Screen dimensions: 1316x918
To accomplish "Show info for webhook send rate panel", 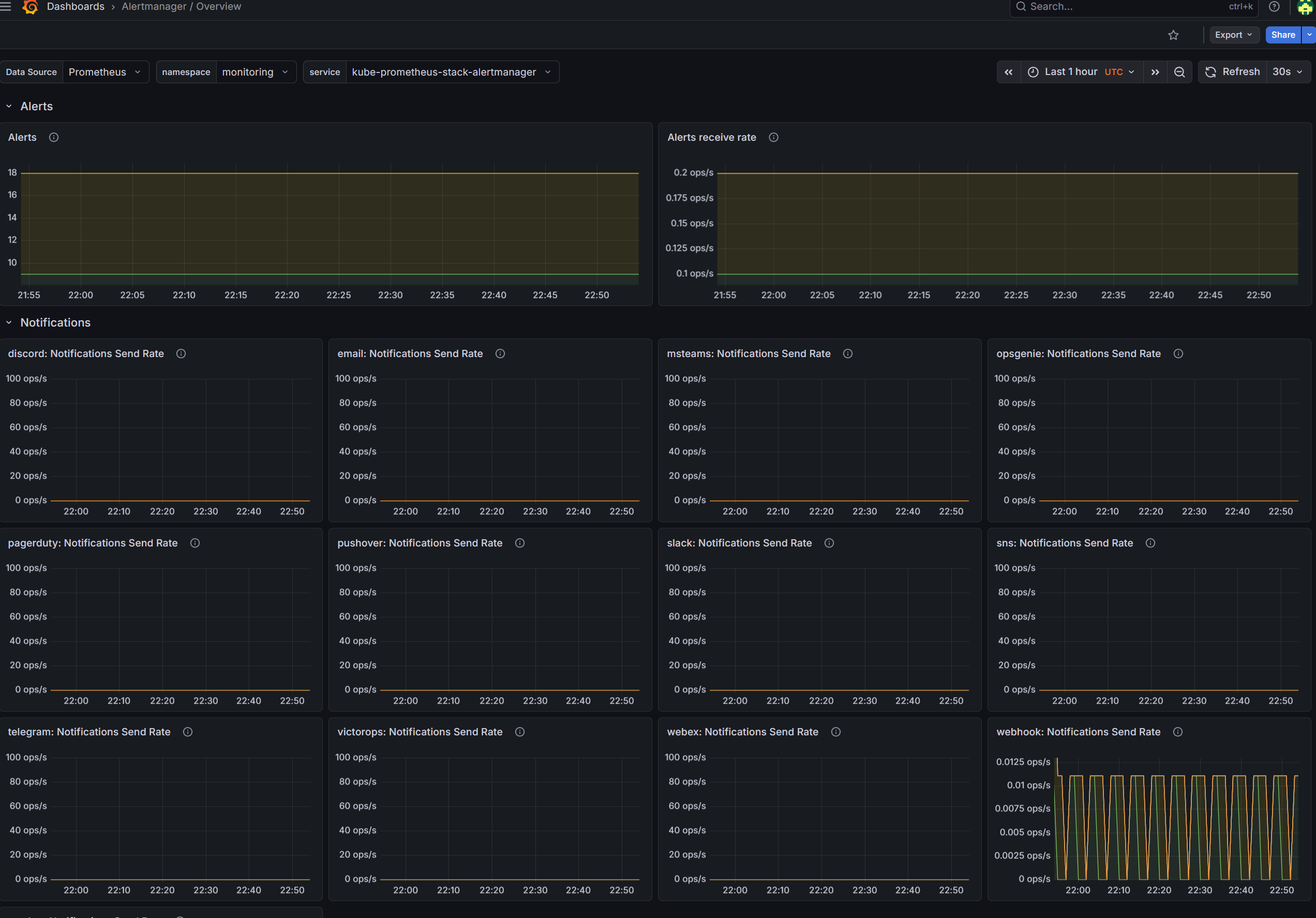I will point(1177,732).
